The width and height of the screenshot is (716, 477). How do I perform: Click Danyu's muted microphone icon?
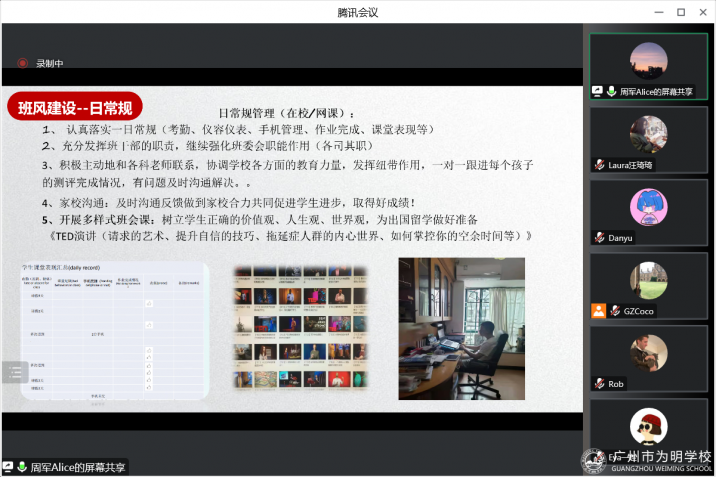[599, 238]
